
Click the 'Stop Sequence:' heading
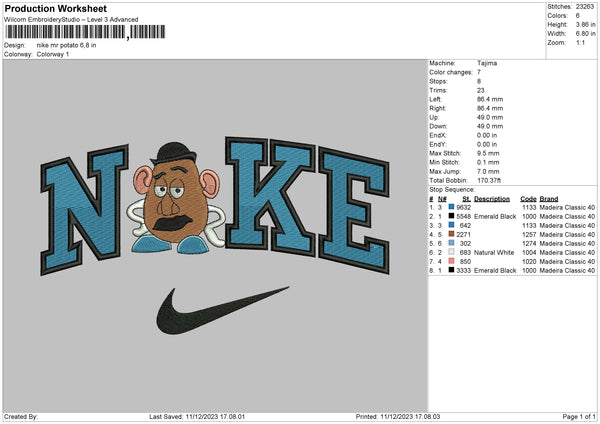pos(452,190)
